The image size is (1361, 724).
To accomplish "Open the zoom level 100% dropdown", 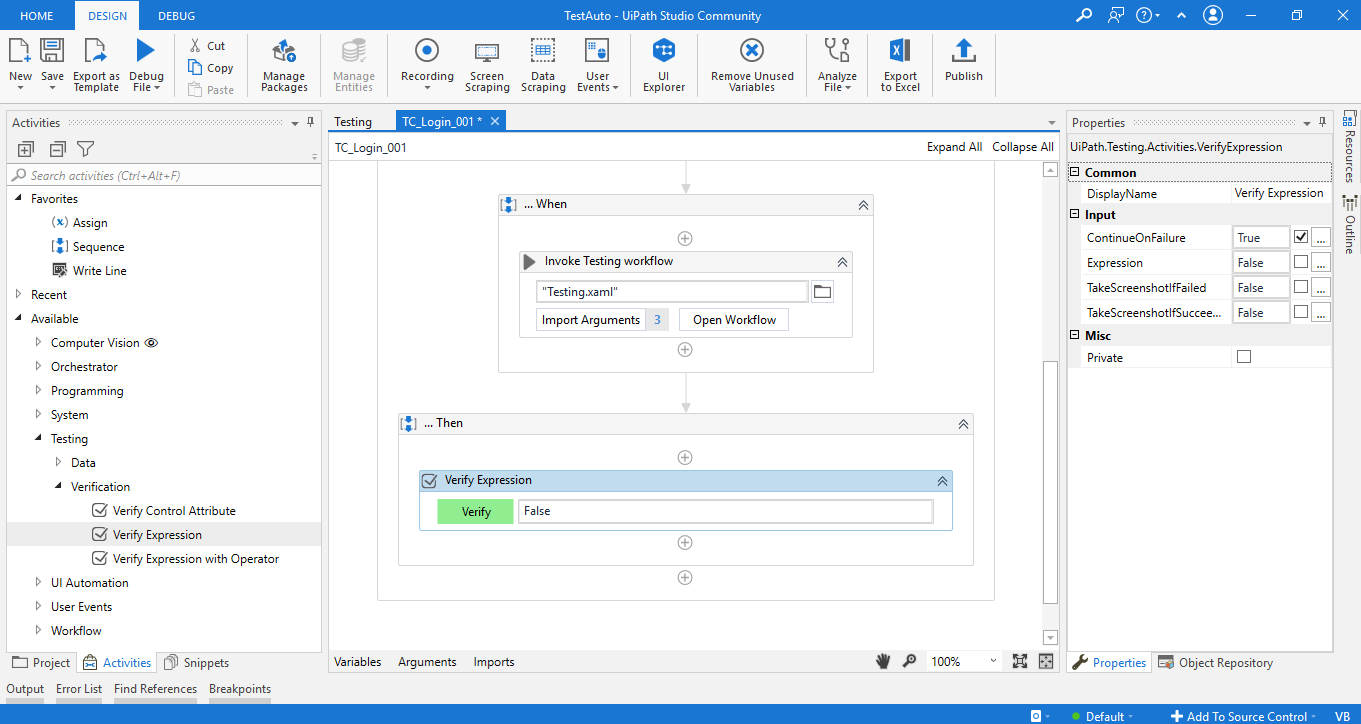I will coord(993,661).
